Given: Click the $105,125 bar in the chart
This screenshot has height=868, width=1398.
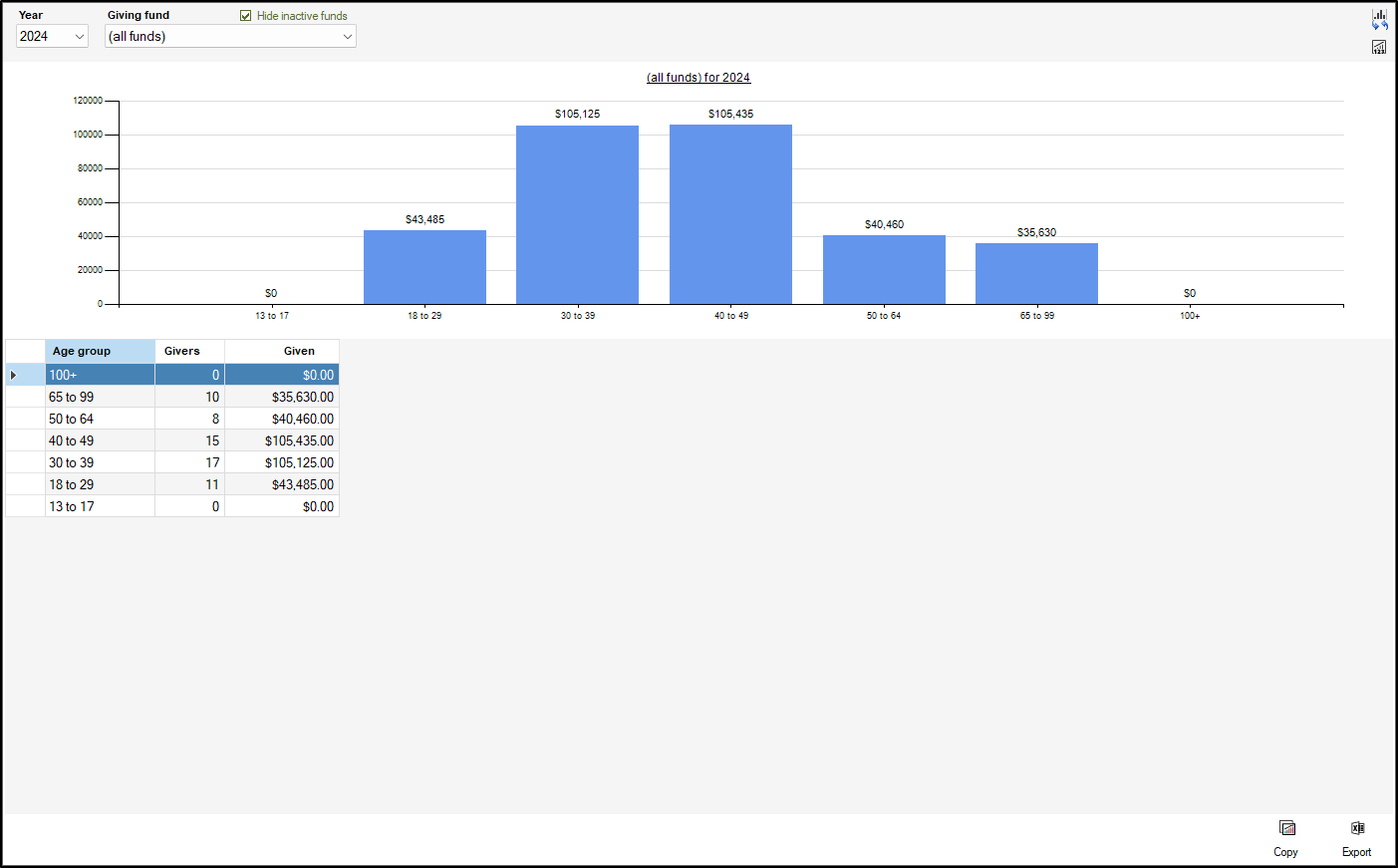Looking at the screenshot, I should 577,214.
